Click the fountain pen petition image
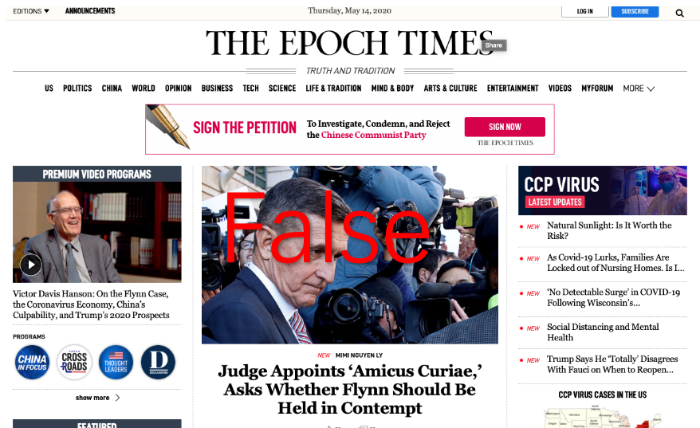Image resolution: width=700 pixels, height=428 pixels. [168, 127]
